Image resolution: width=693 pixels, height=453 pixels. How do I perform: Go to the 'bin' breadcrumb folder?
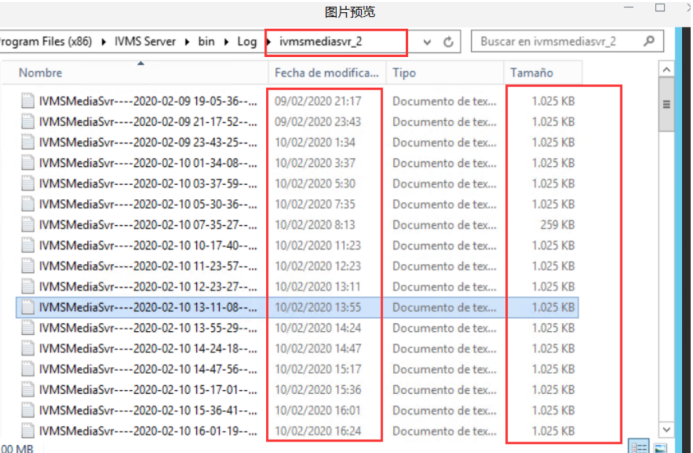click(x=206, y=42)
